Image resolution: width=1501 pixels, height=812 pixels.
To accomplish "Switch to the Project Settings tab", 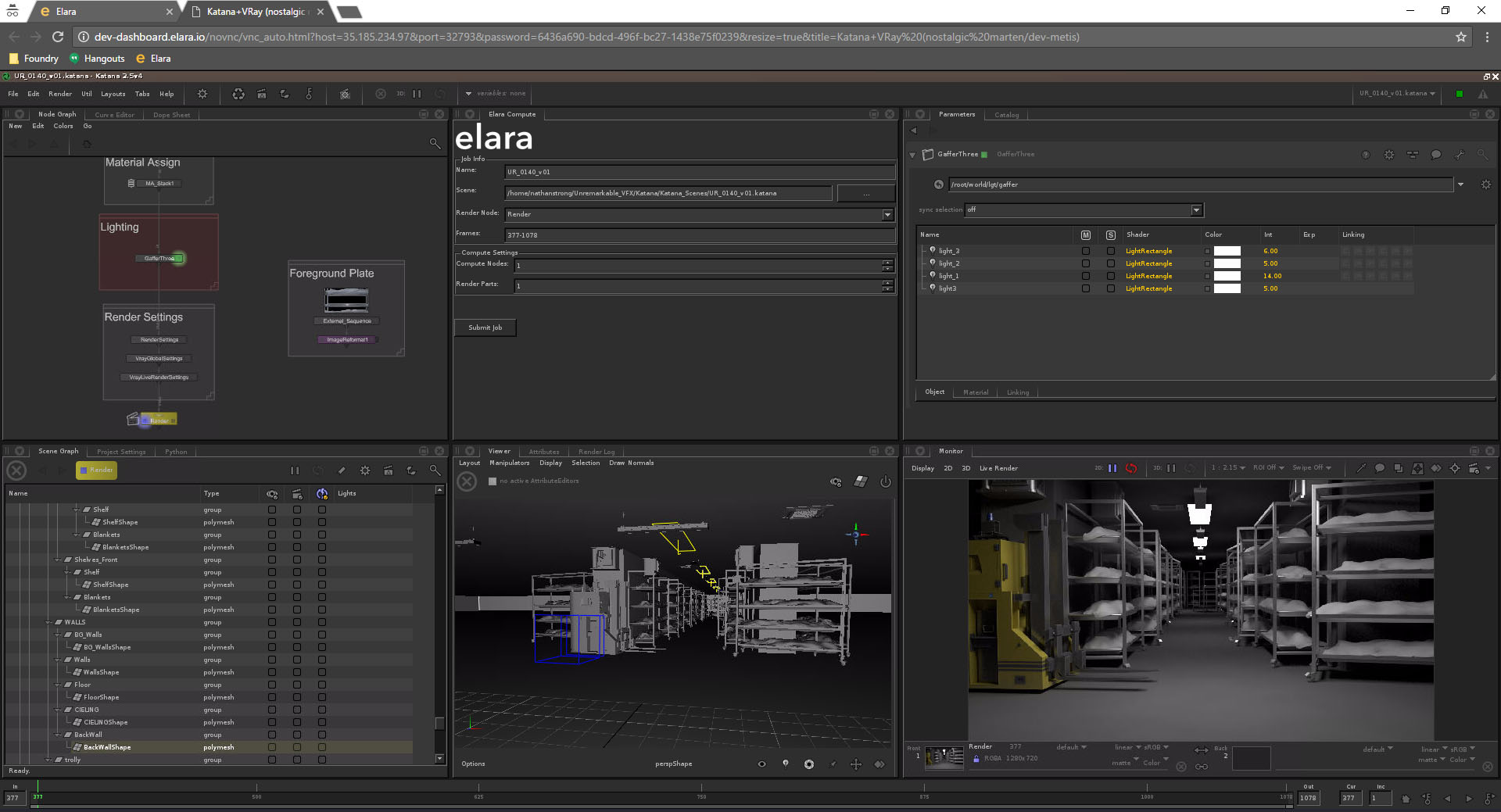I will pos(121,452).
